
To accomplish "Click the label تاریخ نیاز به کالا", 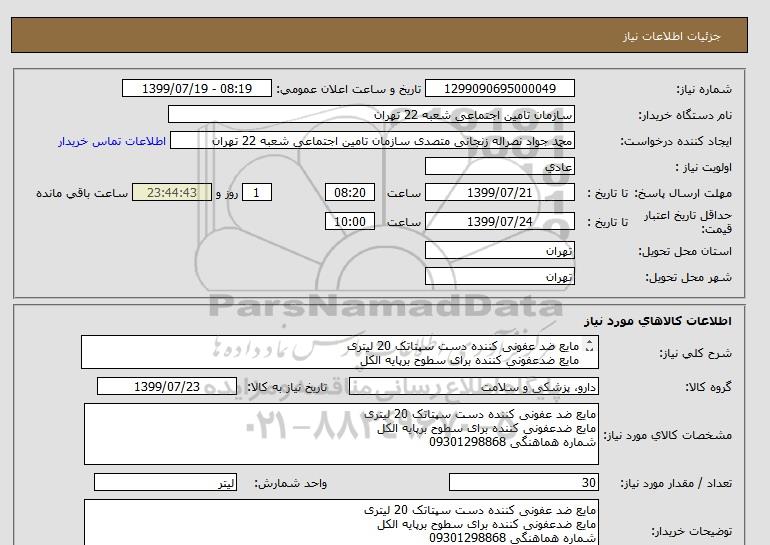I will point(287,387).
